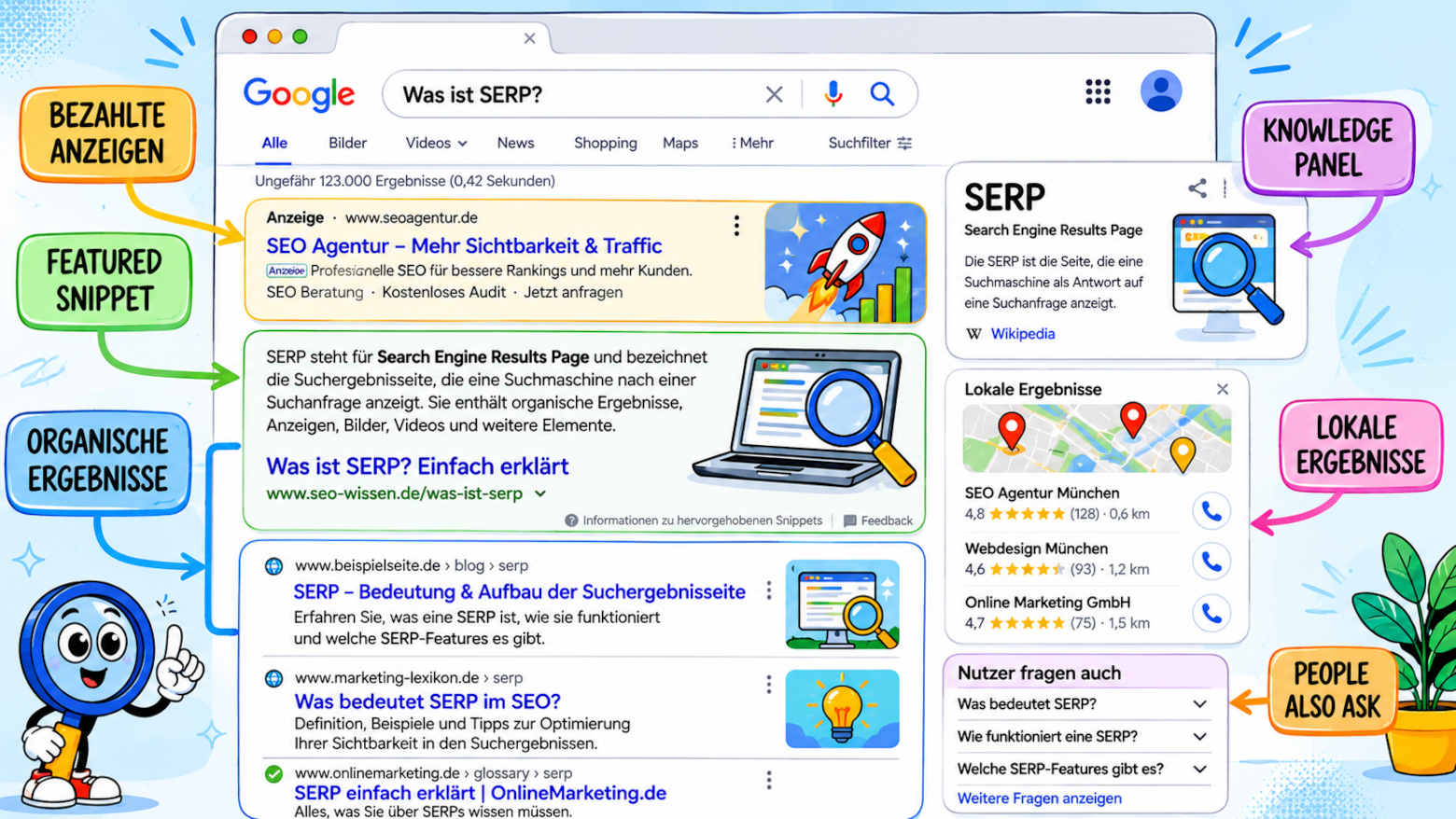
Task: Click the green macOS fullscreen dot
Action: pos(300,36)
